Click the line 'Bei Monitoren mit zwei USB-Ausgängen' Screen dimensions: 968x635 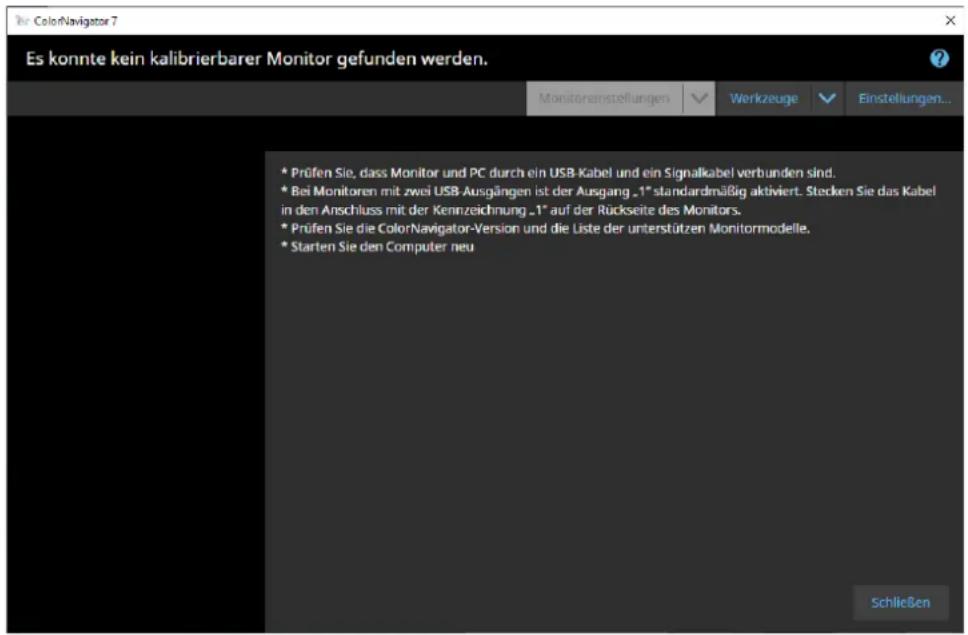coord(609,201)
